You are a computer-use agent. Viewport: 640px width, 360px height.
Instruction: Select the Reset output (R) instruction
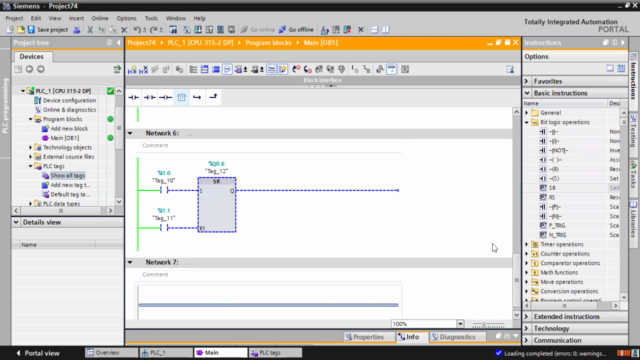(554, 169)
